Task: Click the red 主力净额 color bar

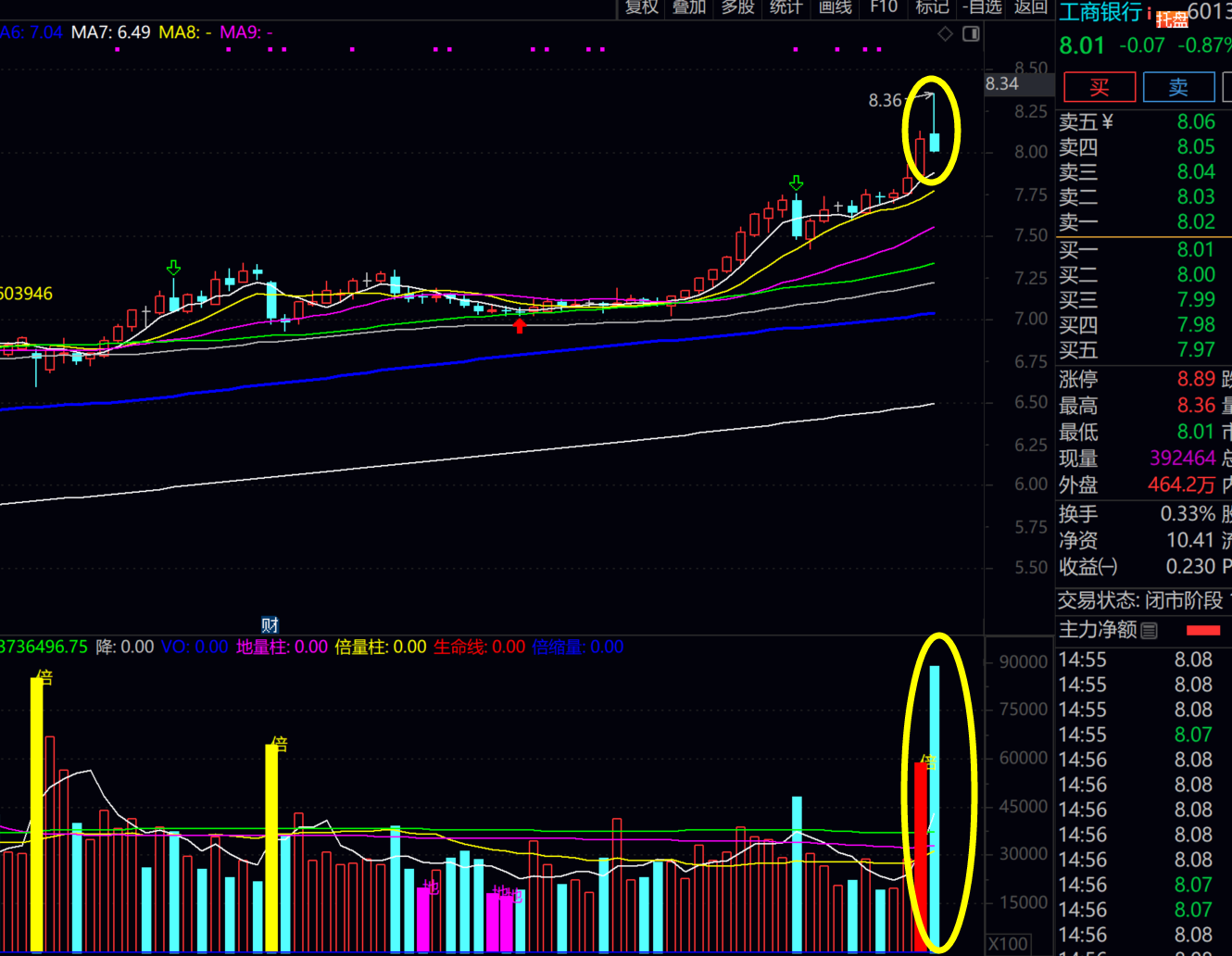Action: (x=1203, y=630)
